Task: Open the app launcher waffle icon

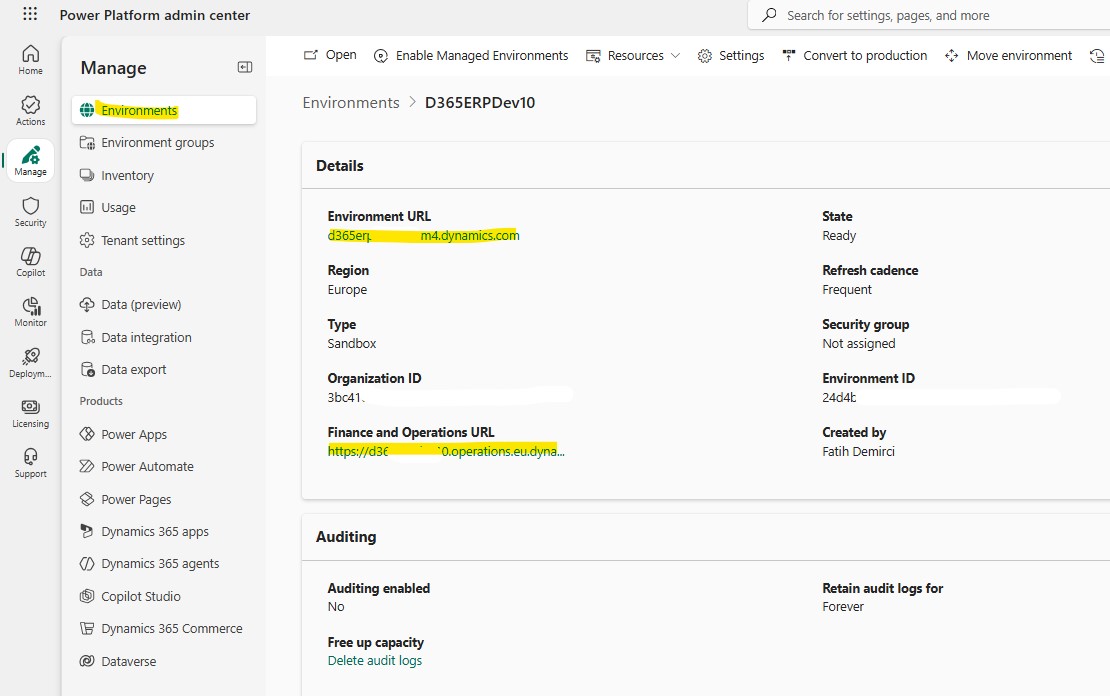Action: (30, 14)
